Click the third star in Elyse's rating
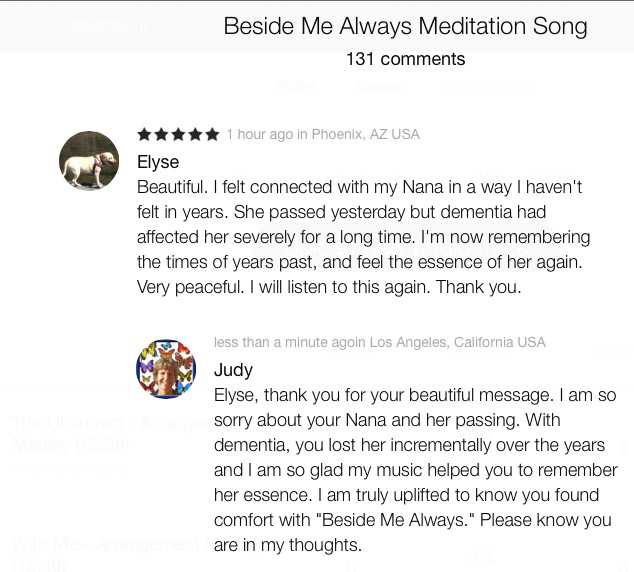The image size is (634, 572). [x=178, y=134]
